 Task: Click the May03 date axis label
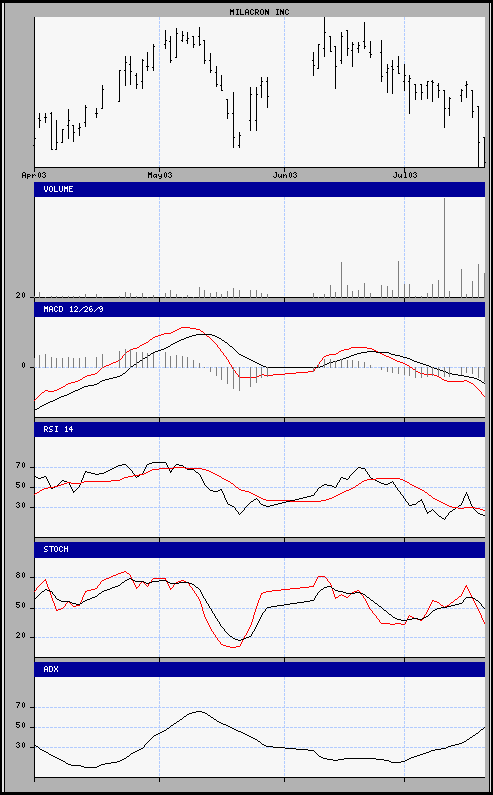(159, 175)
